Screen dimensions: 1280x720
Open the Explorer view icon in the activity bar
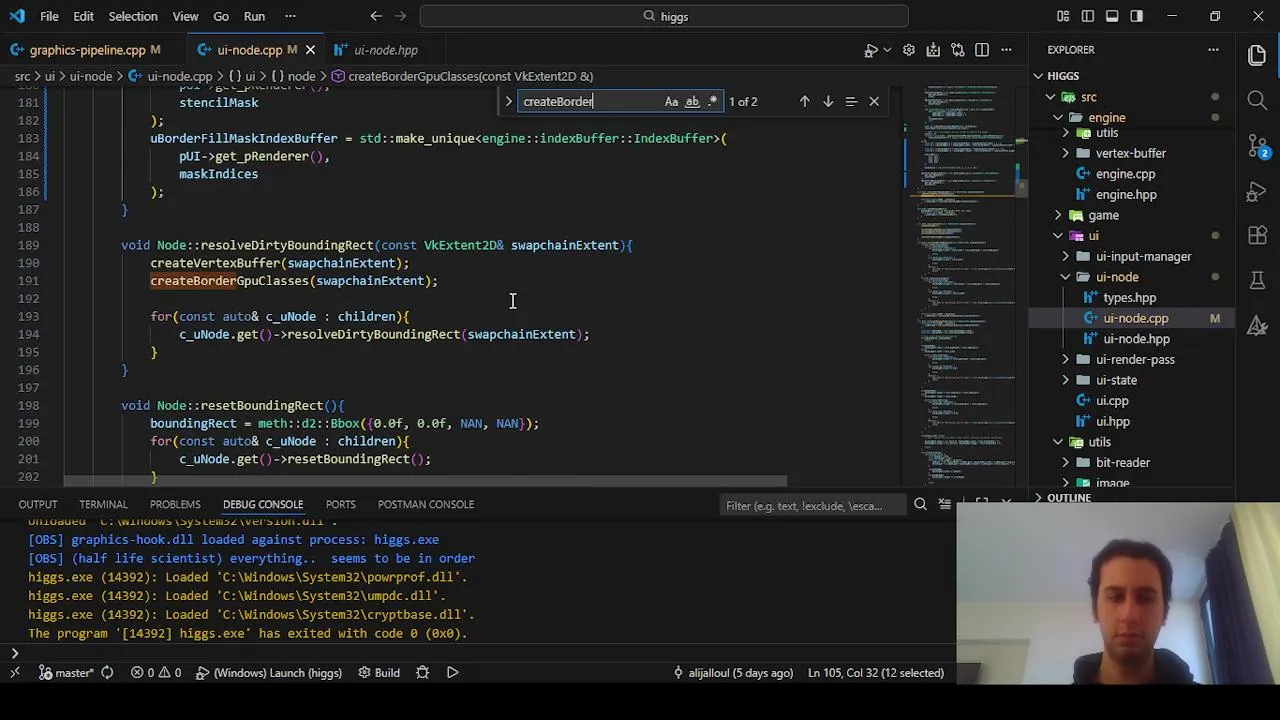(1257, 56)
